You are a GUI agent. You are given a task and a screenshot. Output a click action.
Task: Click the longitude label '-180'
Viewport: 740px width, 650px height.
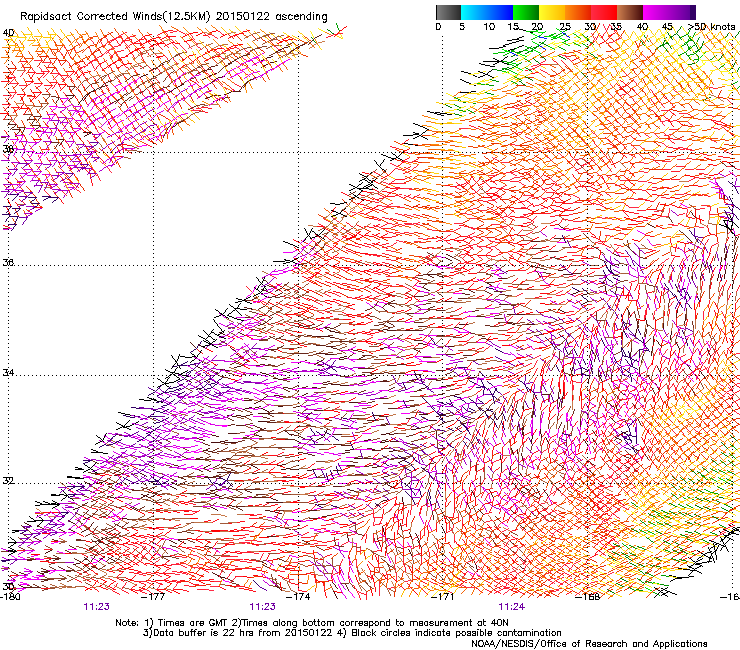pos(10,596)
